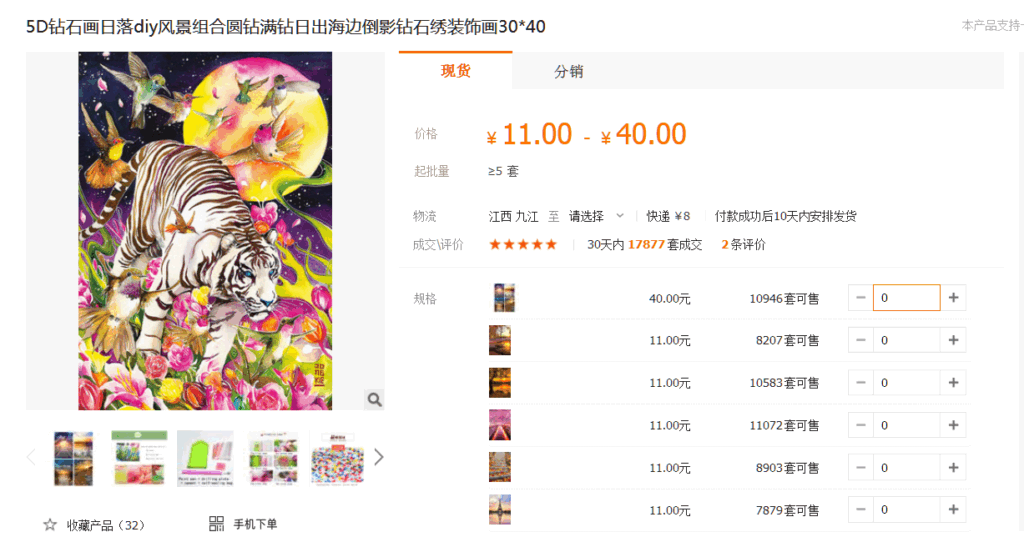1024x537 pixels.
Task: Go to next thumbnails with right arrow
Action: click(x=379, y=457)
